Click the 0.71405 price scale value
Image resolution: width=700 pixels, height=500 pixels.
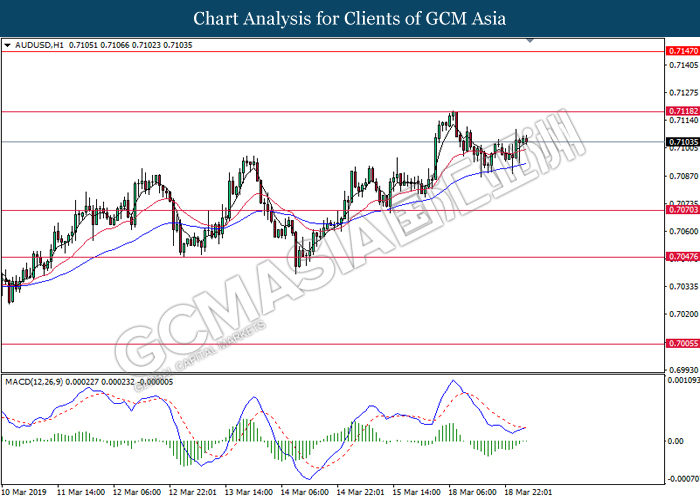pyautogui.click(x=683, y=65)
